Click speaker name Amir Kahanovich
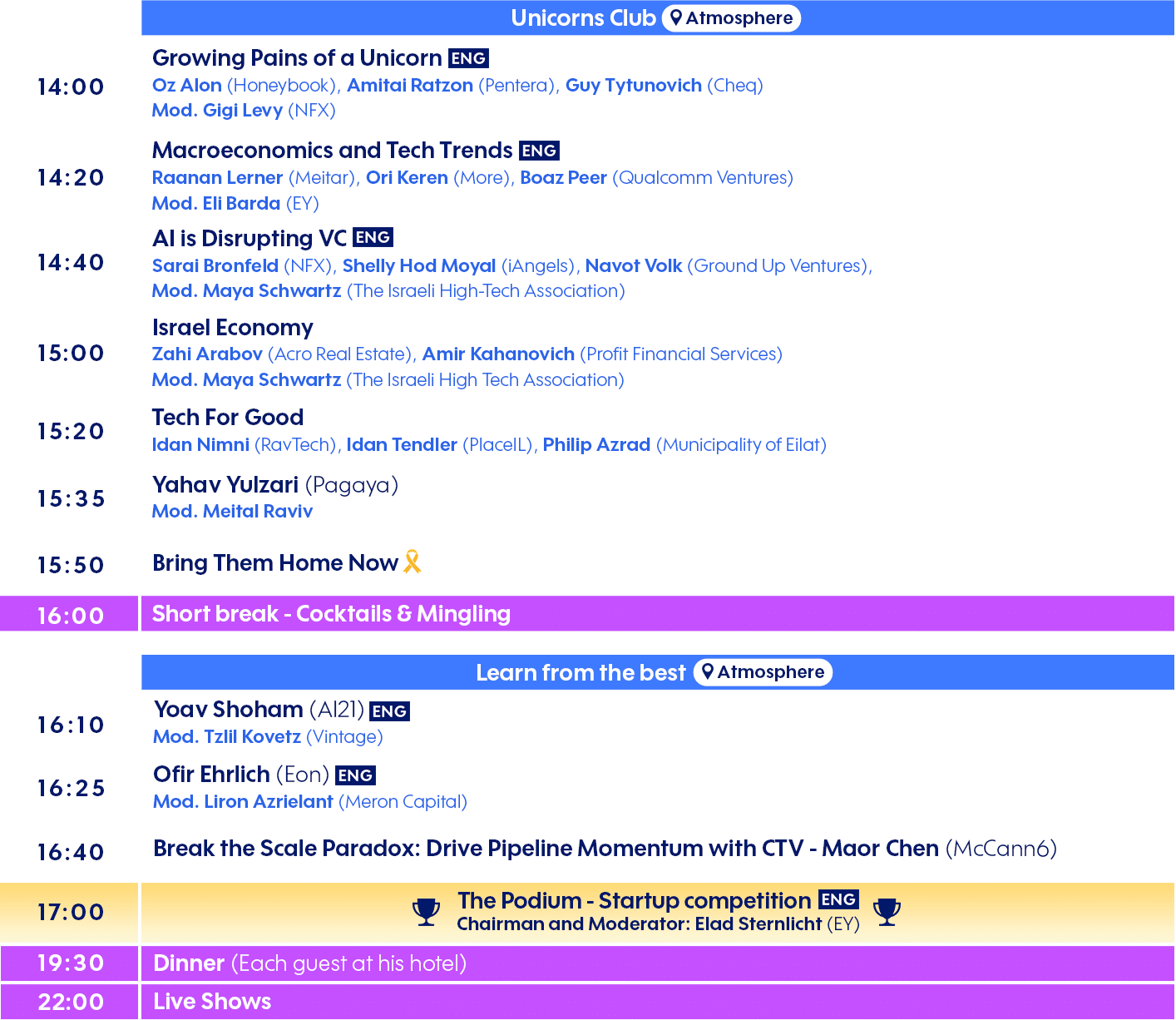Screen dimensions: 1176x1020 (498, 354)
